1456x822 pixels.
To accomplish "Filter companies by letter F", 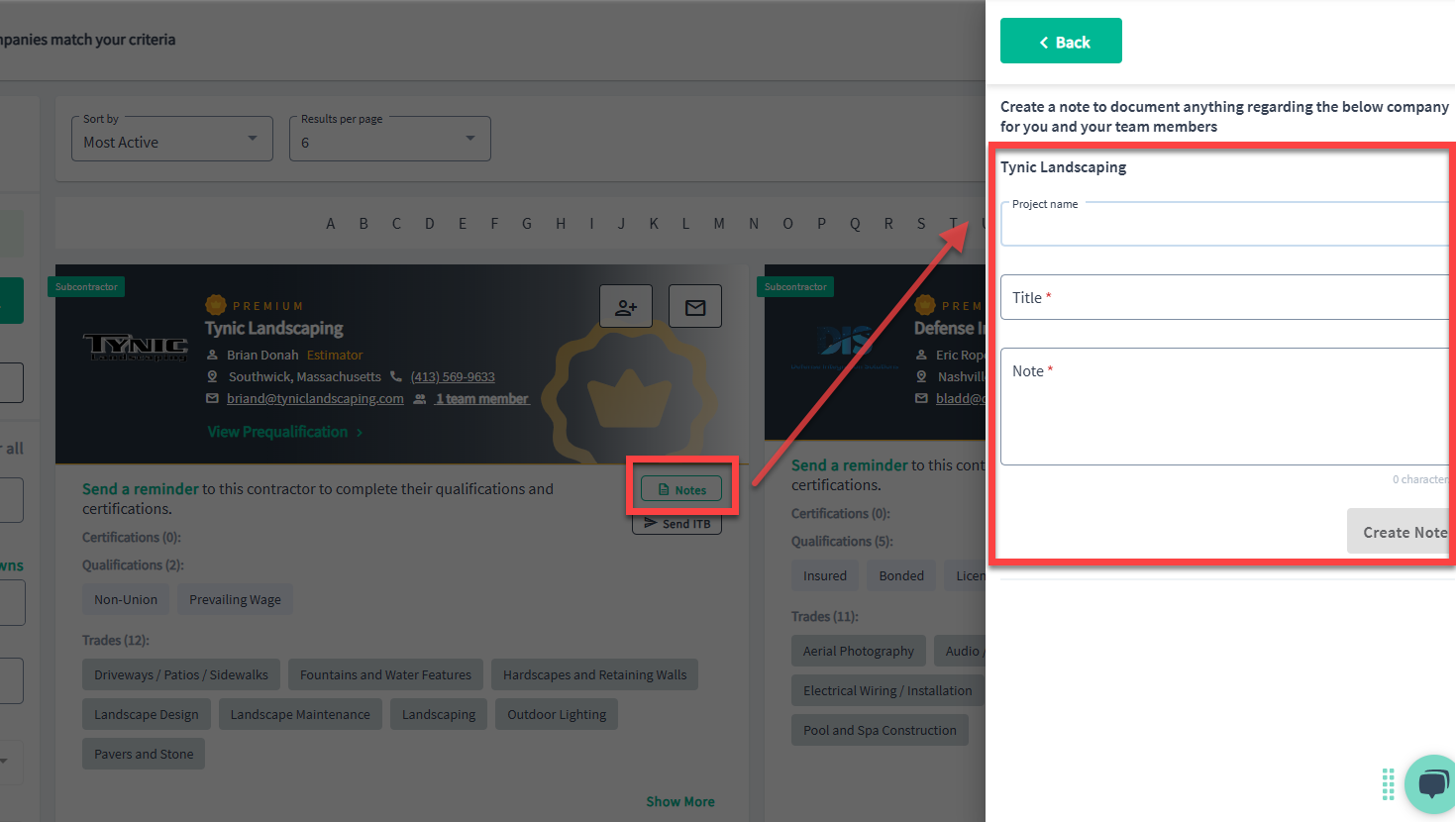I will pos(494,224).
